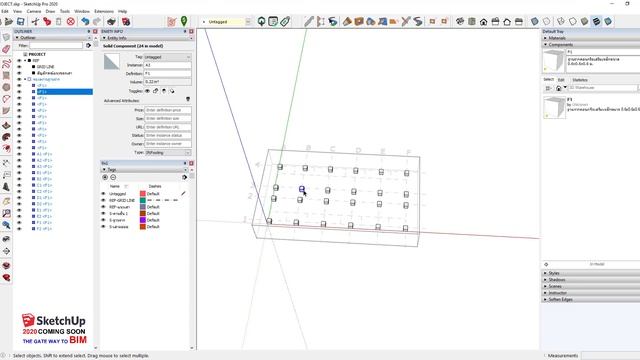The image size is (640, 360).
Task: Click the Add Tag plus icon
Action: coord(105,177)
